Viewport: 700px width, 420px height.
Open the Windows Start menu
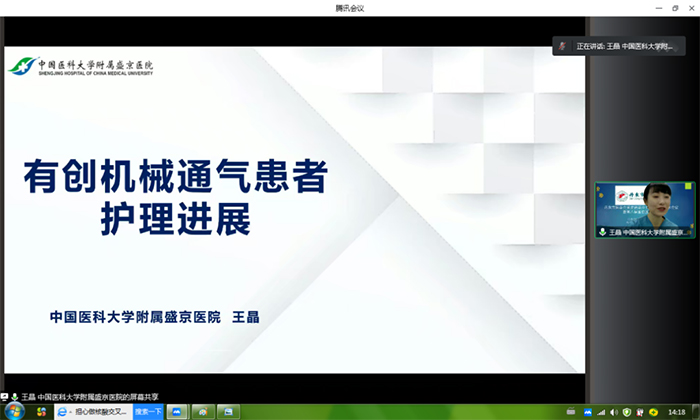(12, 411)
